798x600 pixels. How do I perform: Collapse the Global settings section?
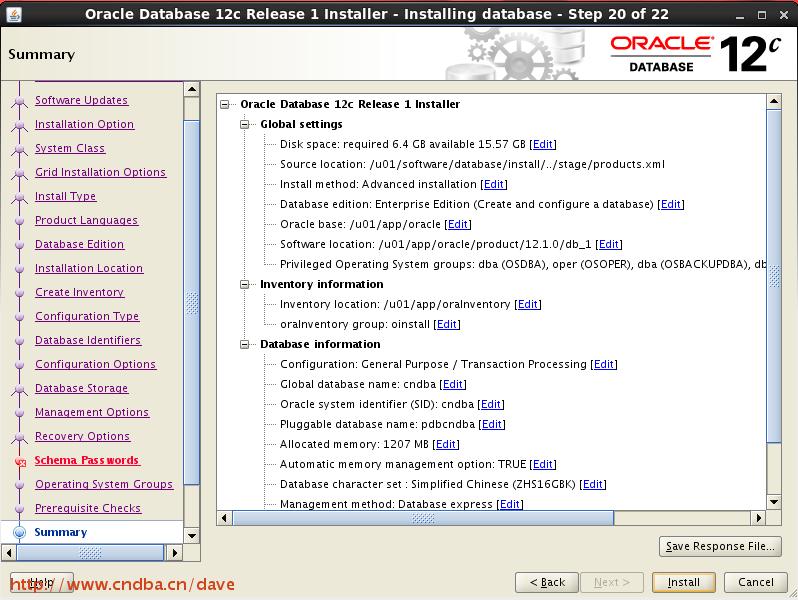[244, 124]
